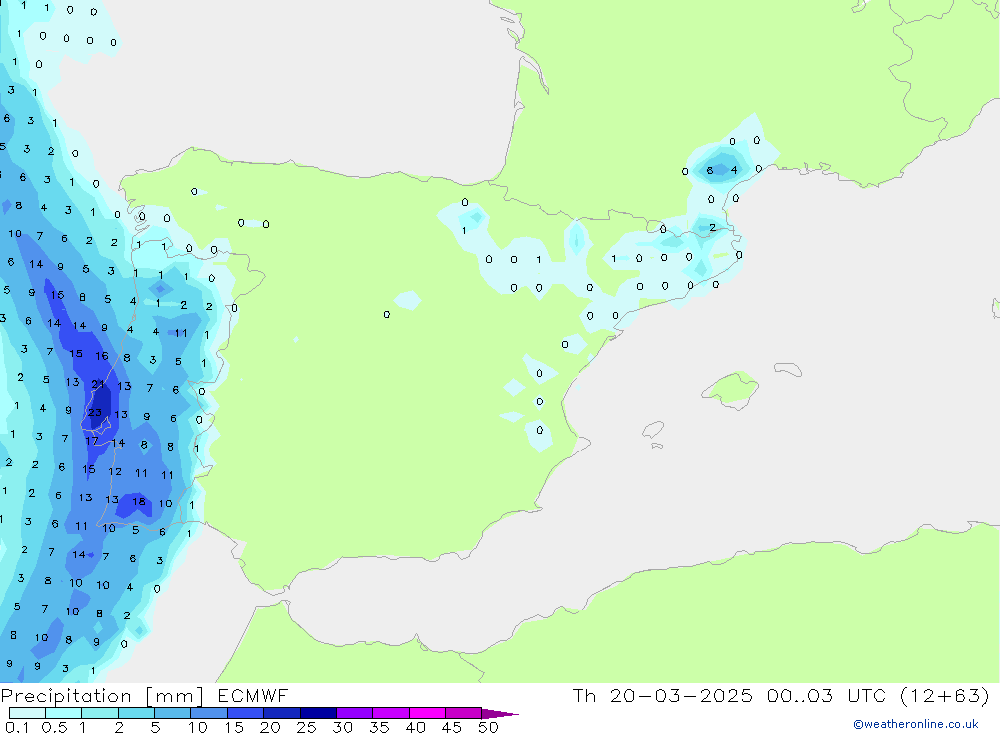Click the "ECMWF" model label
The image size is (1000, 733).
click(x=253, y=695)
